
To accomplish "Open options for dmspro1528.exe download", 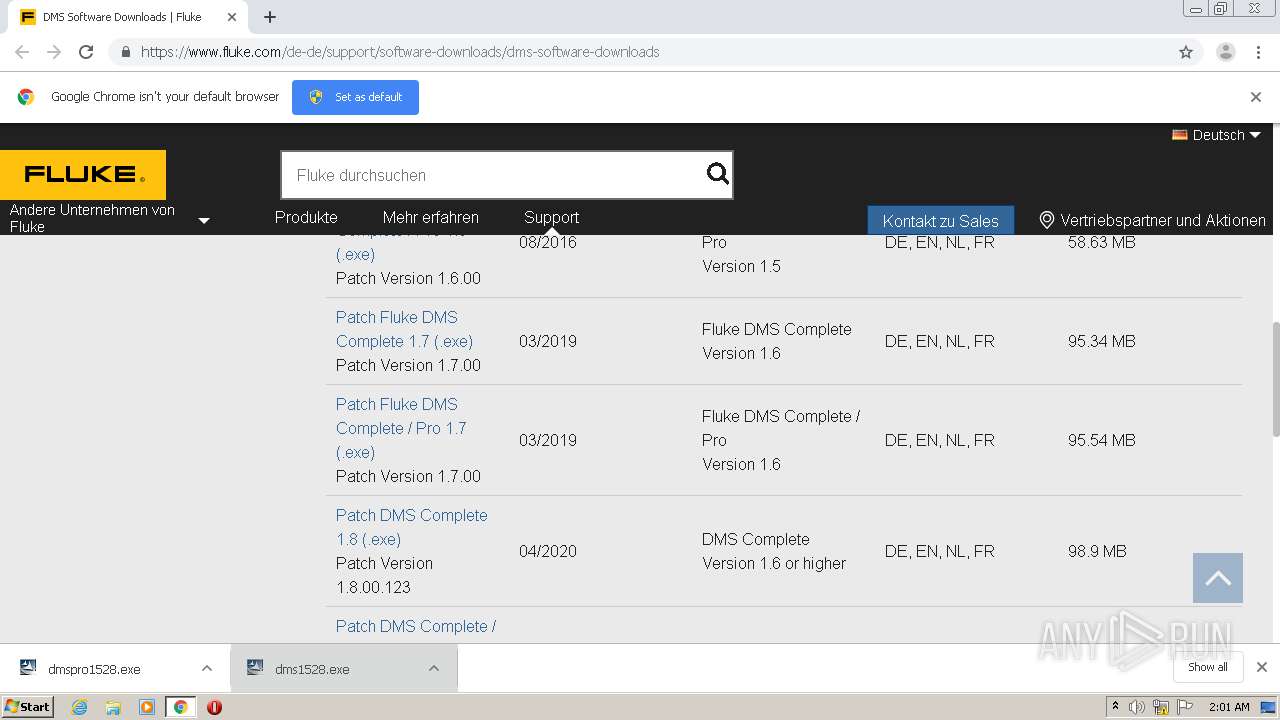I will click(207, 668).
